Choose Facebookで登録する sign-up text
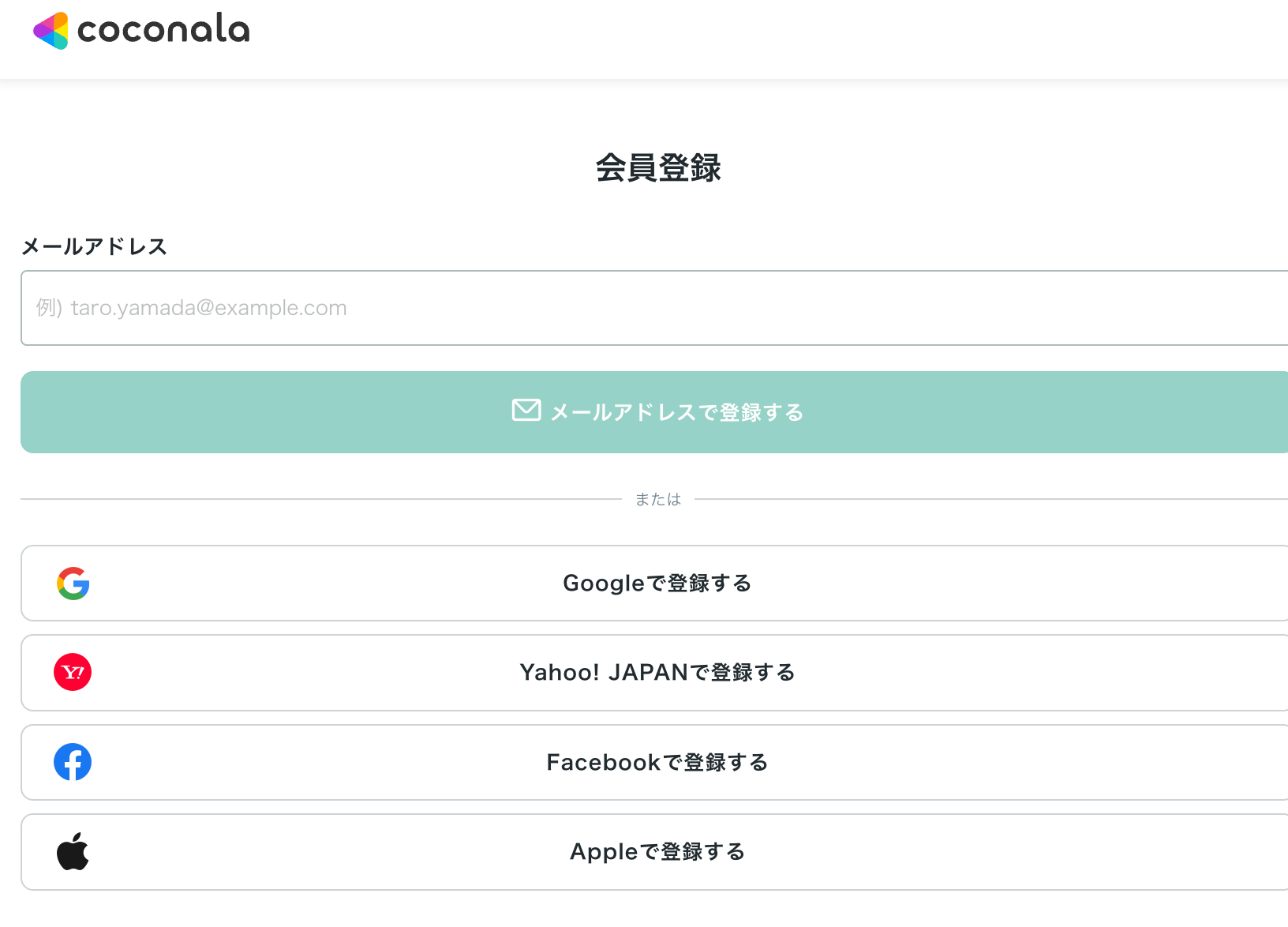This screenshot has height=927, width=1288. [657, 763]
